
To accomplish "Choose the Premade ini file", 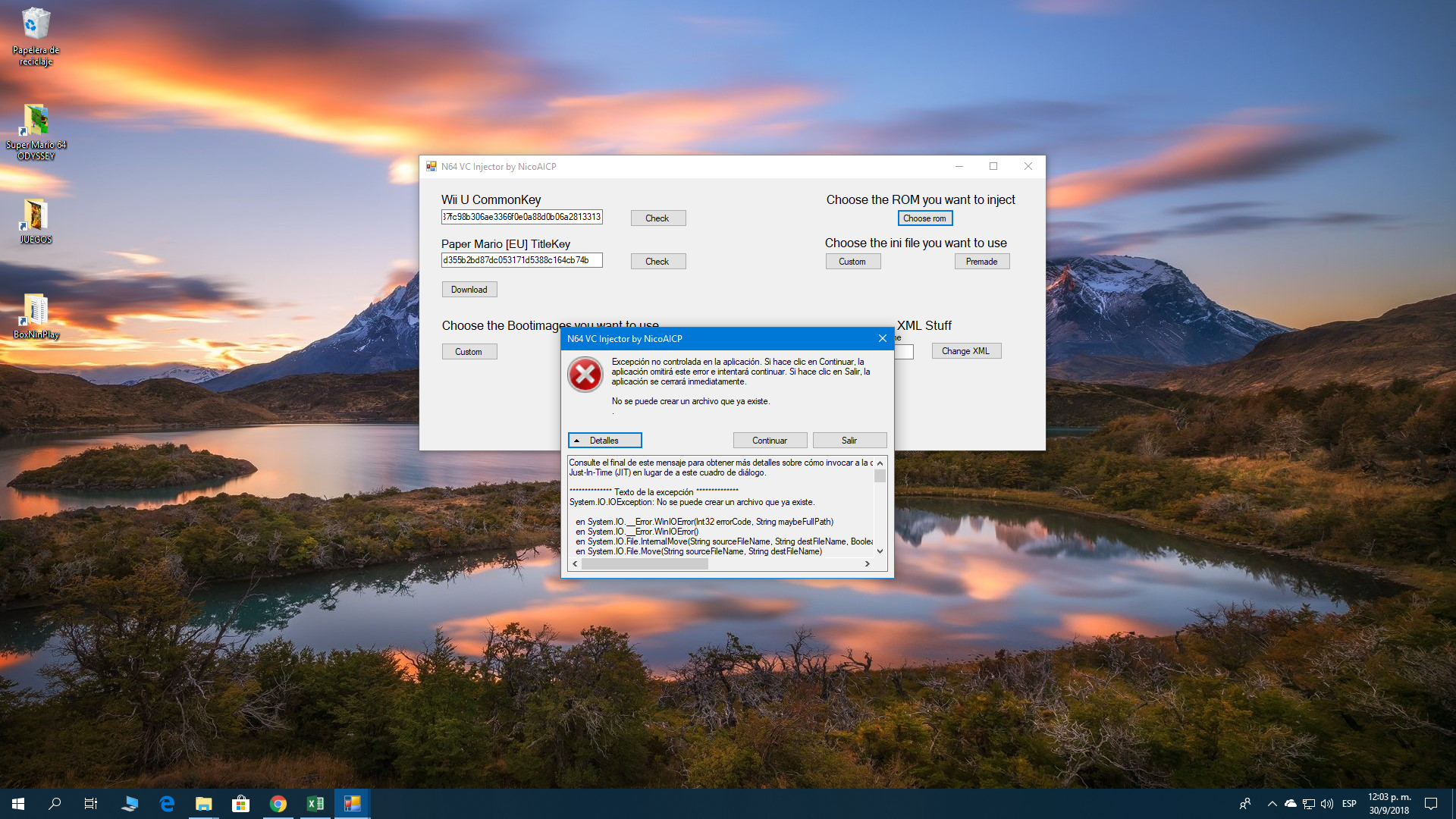I will point(981,262).
